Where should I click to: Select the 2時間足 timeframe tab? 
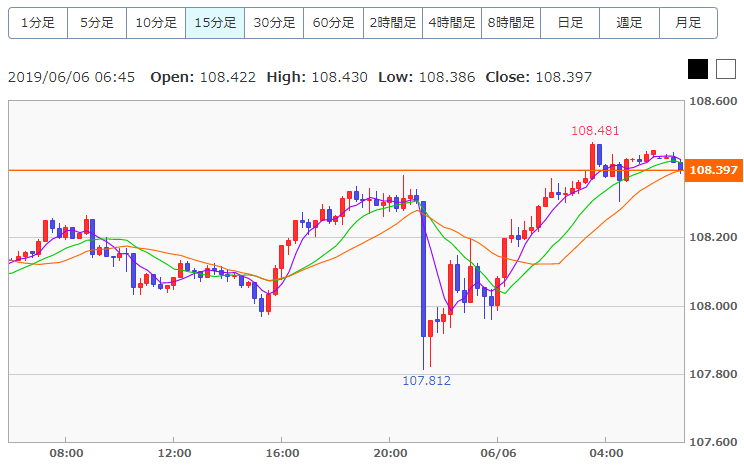tap(393, 23)
